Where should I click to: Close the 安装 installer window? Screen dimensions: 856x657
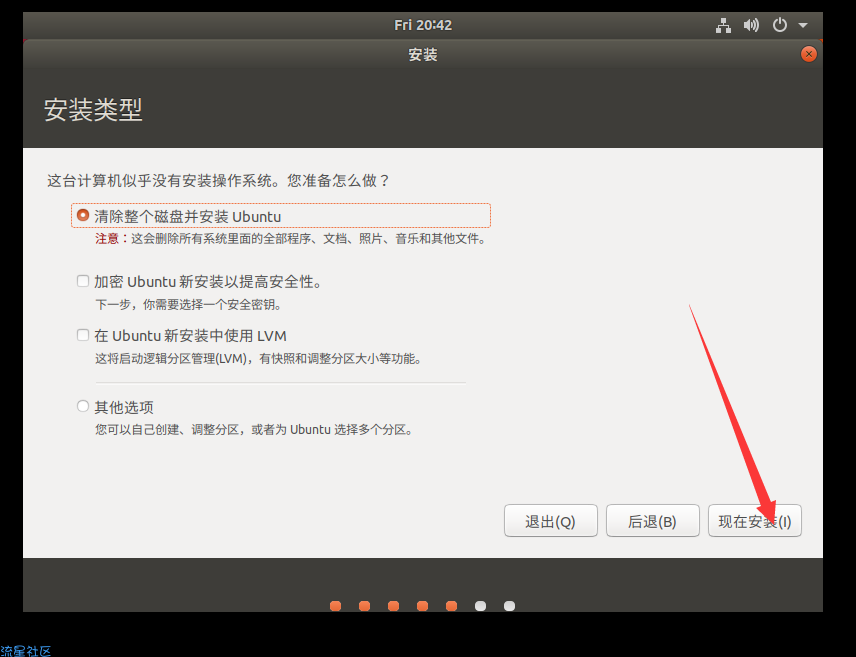click(x=809, y=54)
